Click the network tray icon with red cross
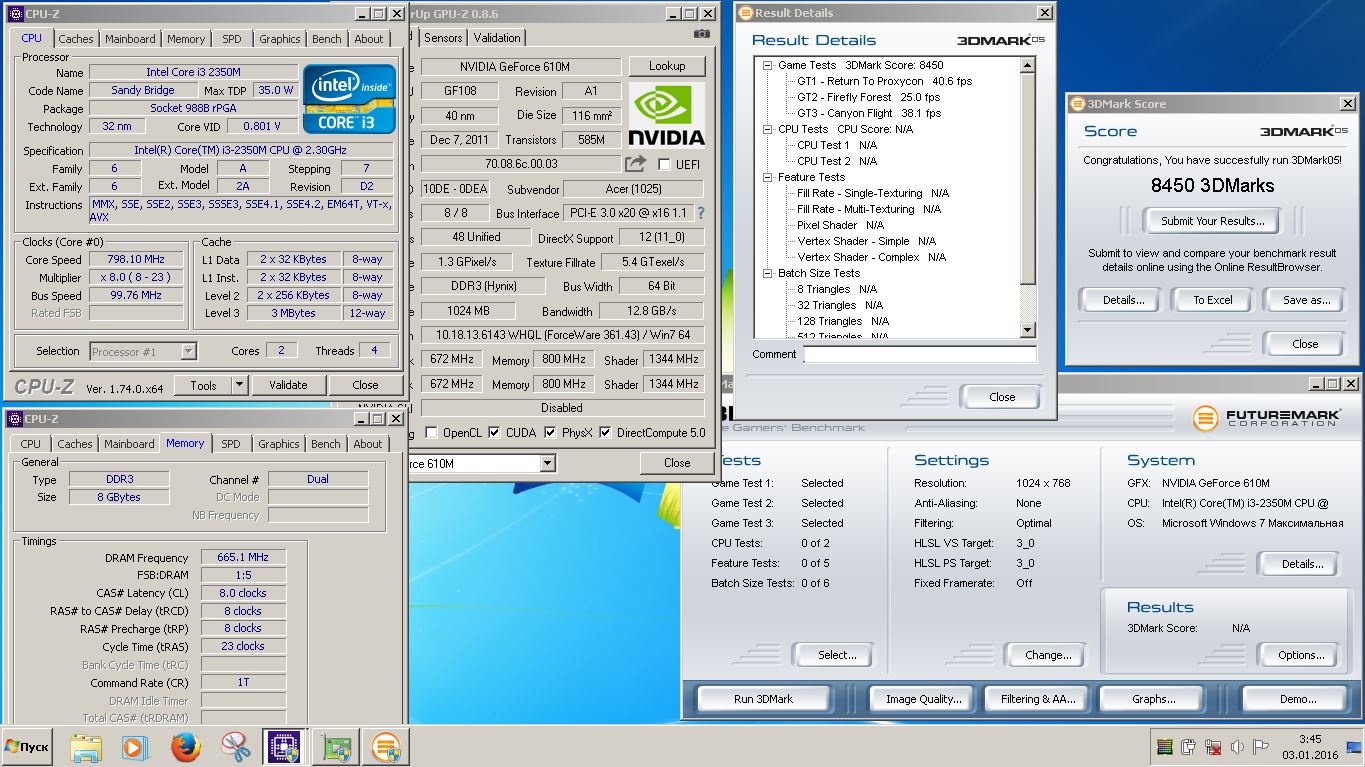Image resolution: width=1365 pixels, height=767 pixels. [1213, 746]
